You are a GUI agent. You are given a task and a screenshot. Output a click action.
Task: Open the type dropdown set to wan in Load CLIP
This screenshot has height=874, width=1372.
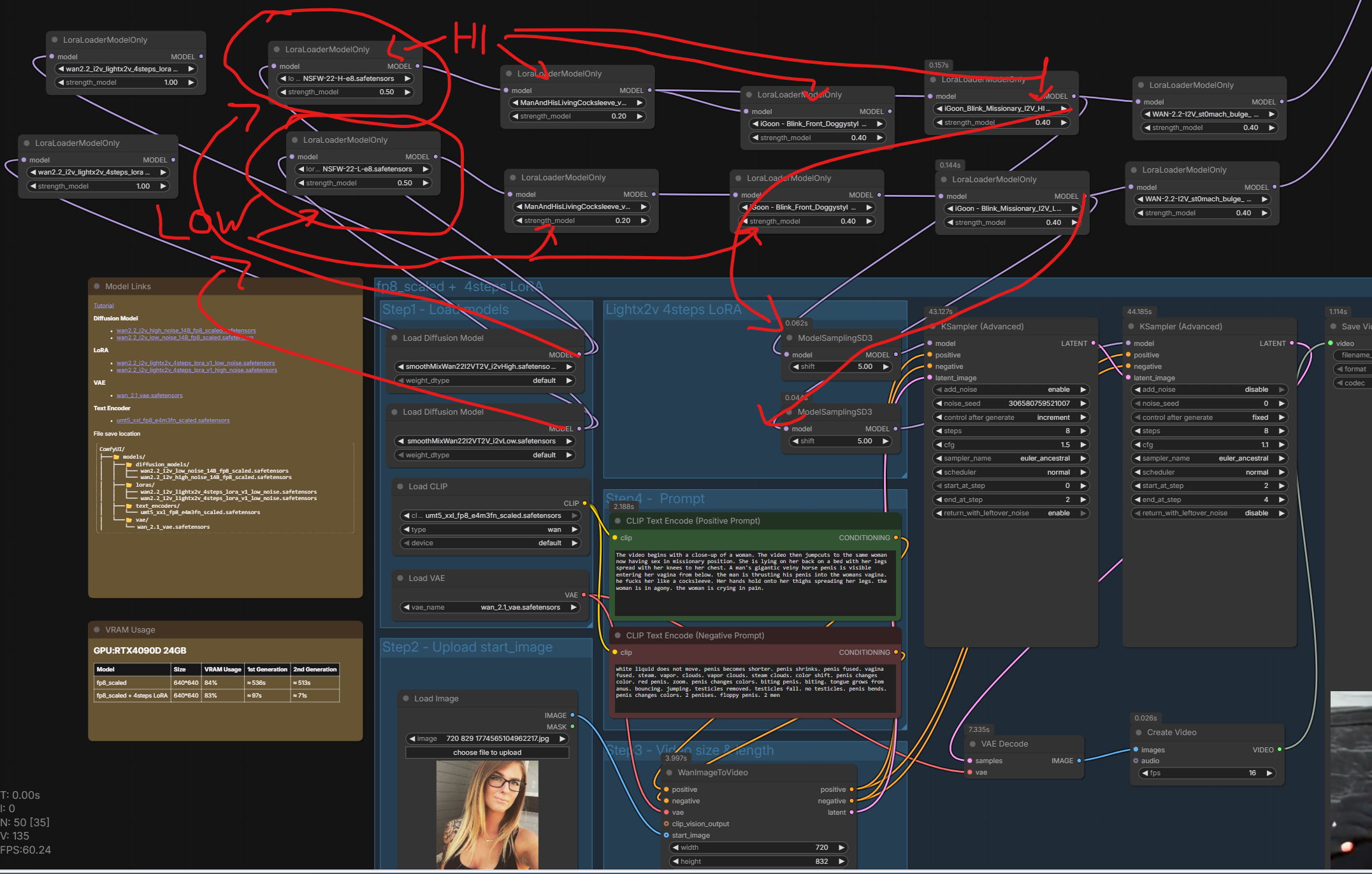pos(489,530)
